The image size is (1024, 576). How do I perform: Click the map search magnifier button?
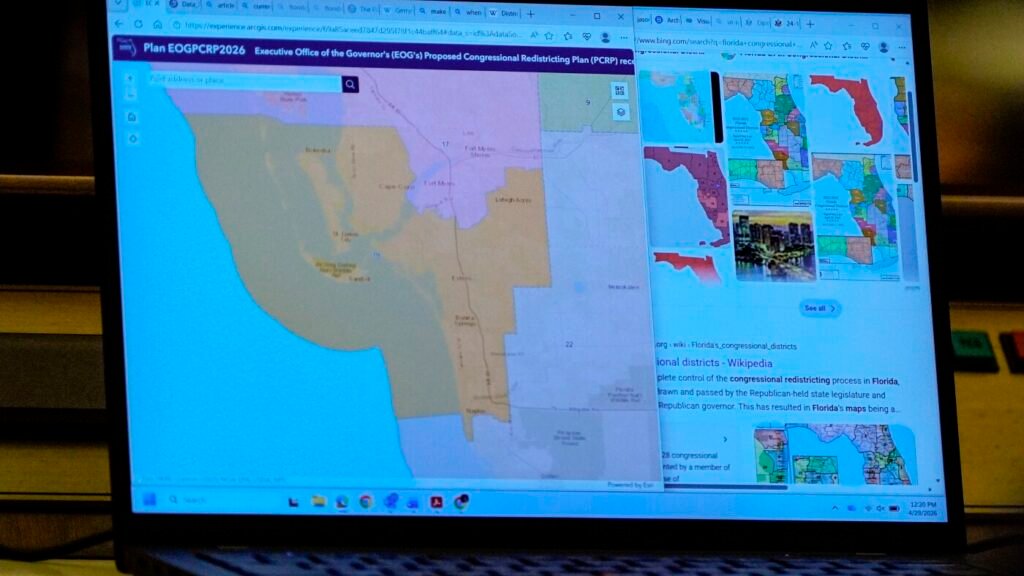[350, 85]
